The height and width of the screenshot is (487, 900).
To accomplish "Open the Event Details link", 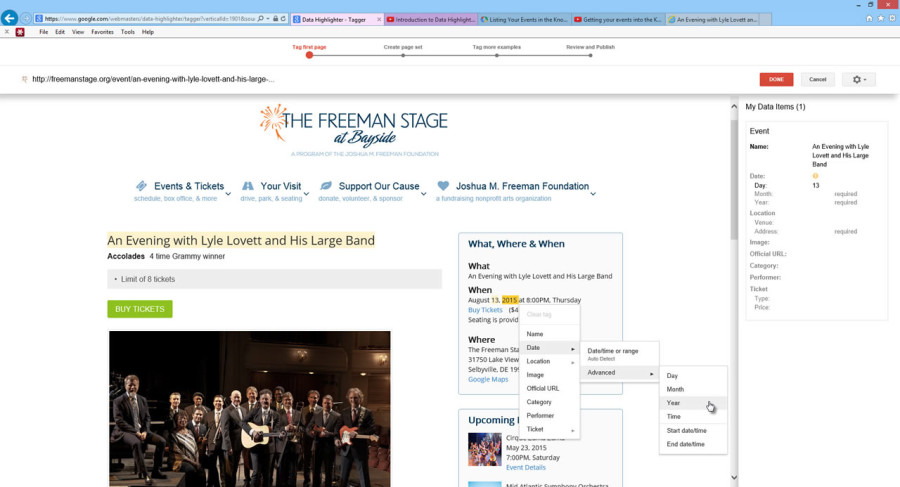I will tap(526, 467).
